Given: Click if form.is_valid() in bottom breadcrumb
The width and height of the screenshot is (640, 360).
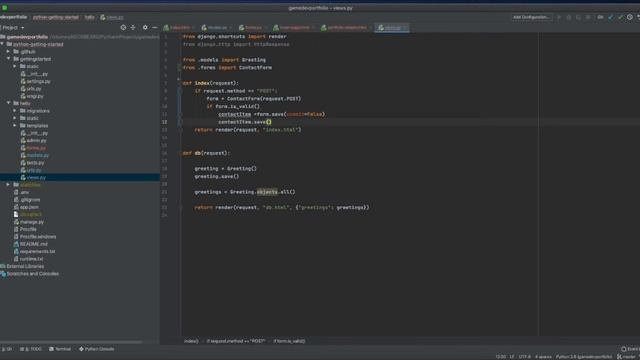Looking at the screenshot, I should tap(289, 341).
